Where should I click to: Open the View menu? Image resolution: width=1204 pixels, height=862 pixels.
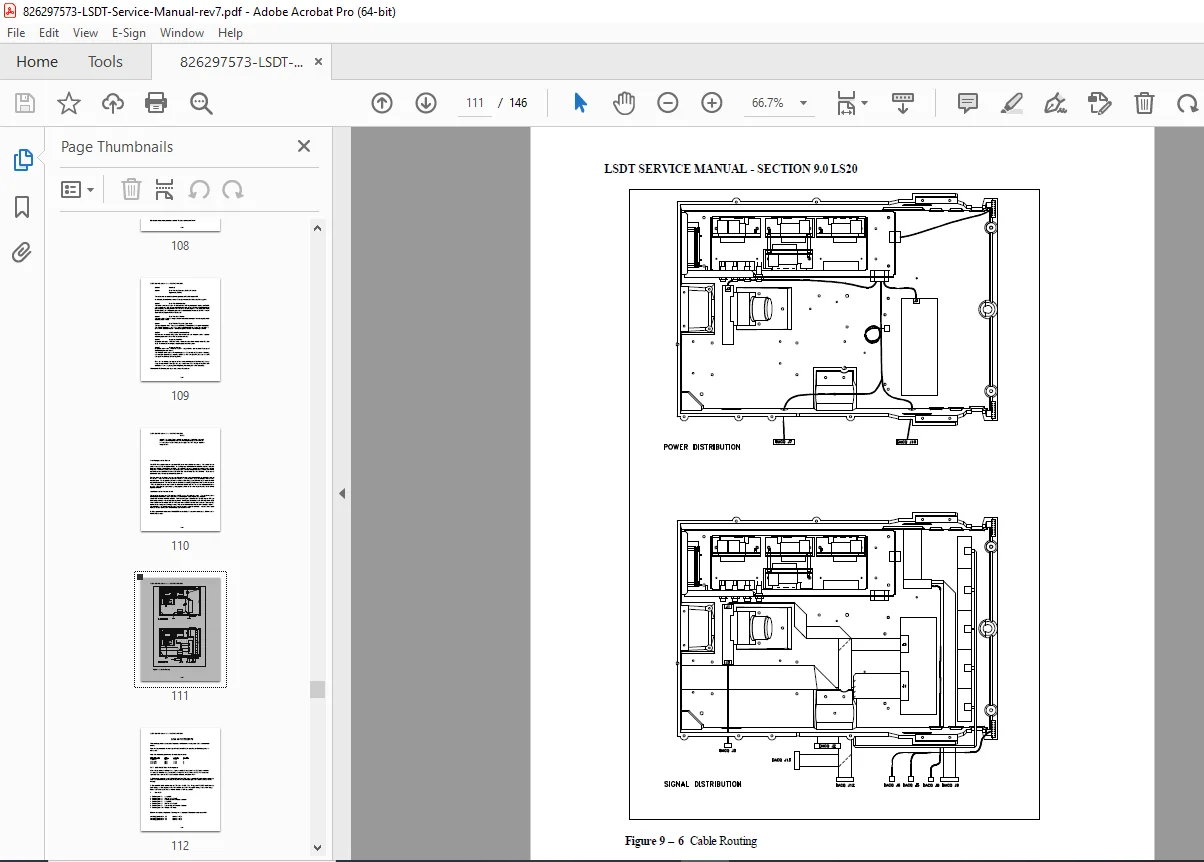85,33
